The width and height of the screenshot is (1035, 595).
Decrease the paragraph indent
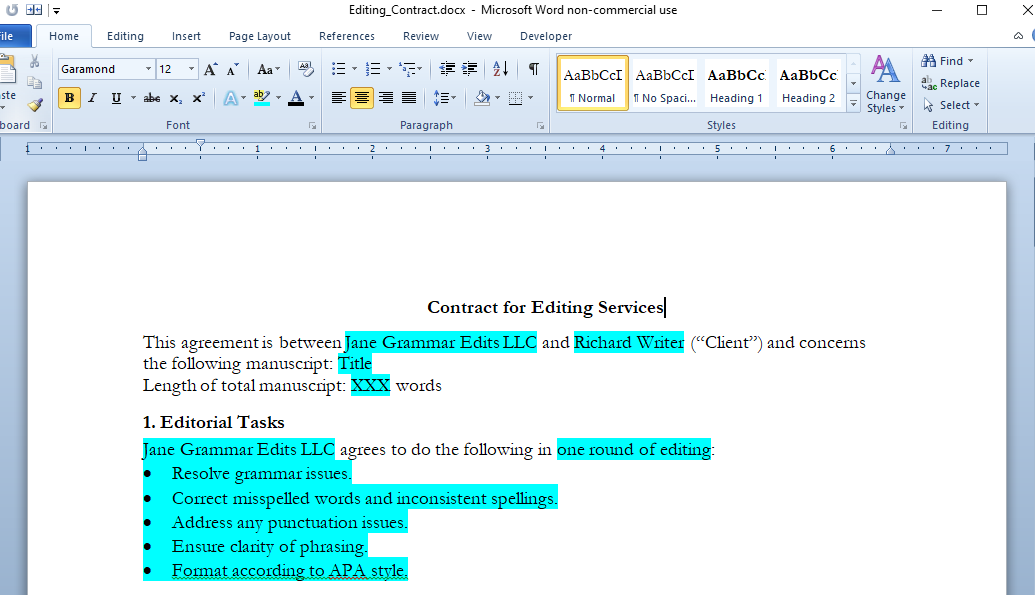click(447, 69)
